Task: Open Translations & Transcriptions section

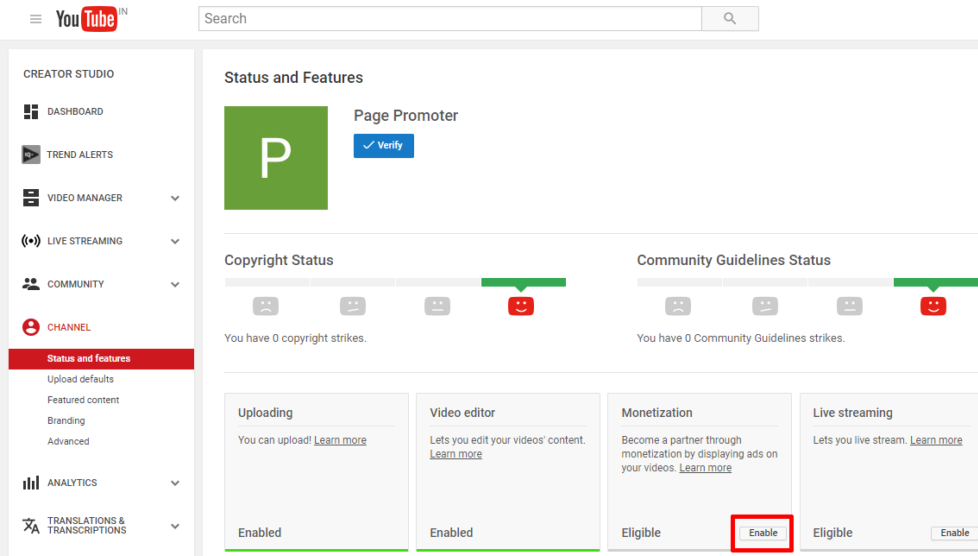Action: tap(87, 525)
